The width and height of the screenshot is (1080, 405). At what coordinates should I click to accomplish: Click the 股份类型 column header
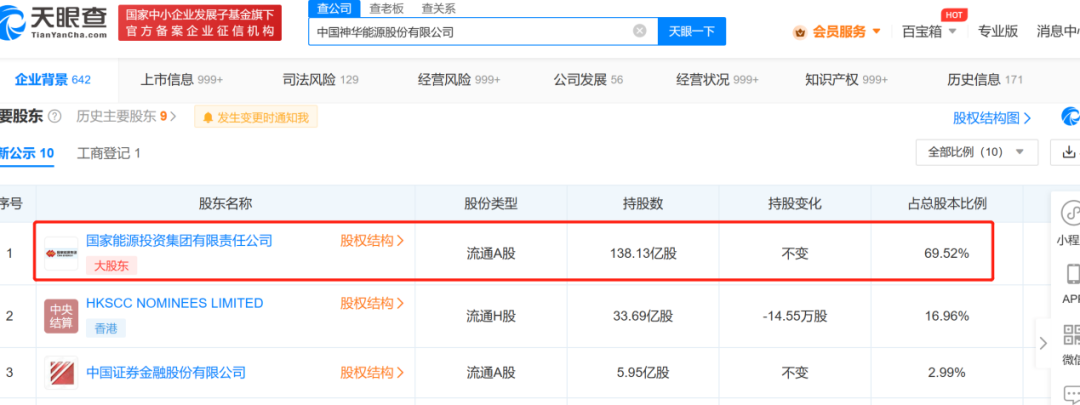pos(490,204)
